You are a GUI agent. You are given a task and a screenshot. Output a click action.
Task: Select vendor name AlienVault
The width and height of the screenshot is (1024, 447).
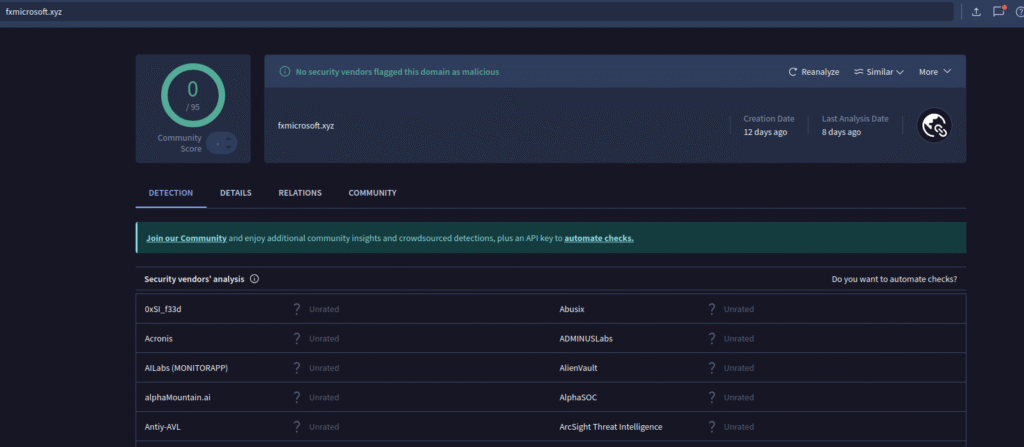(x=578, y=368)
